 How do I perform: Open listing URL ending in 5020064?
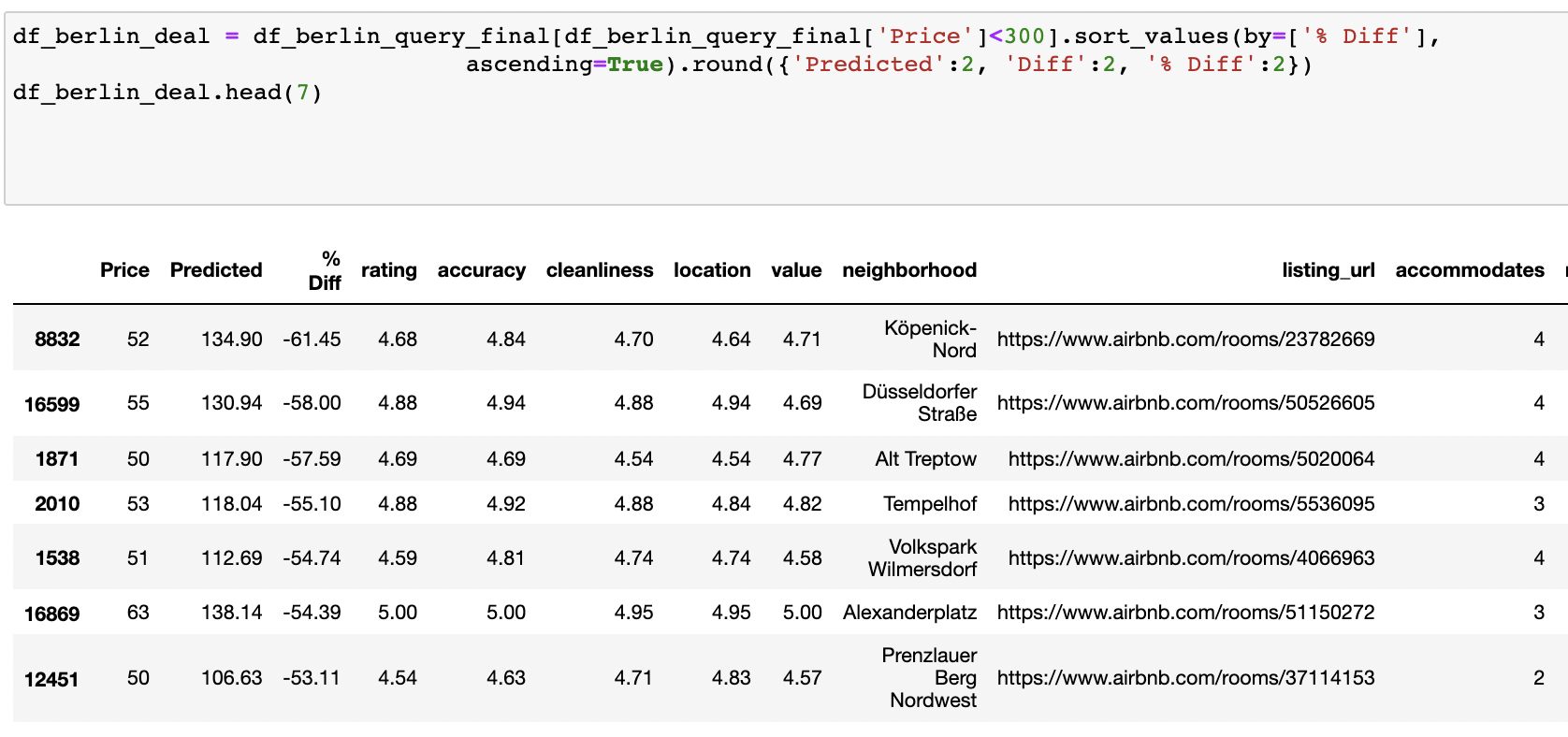pyautogui.click(x=1191, y=459)
